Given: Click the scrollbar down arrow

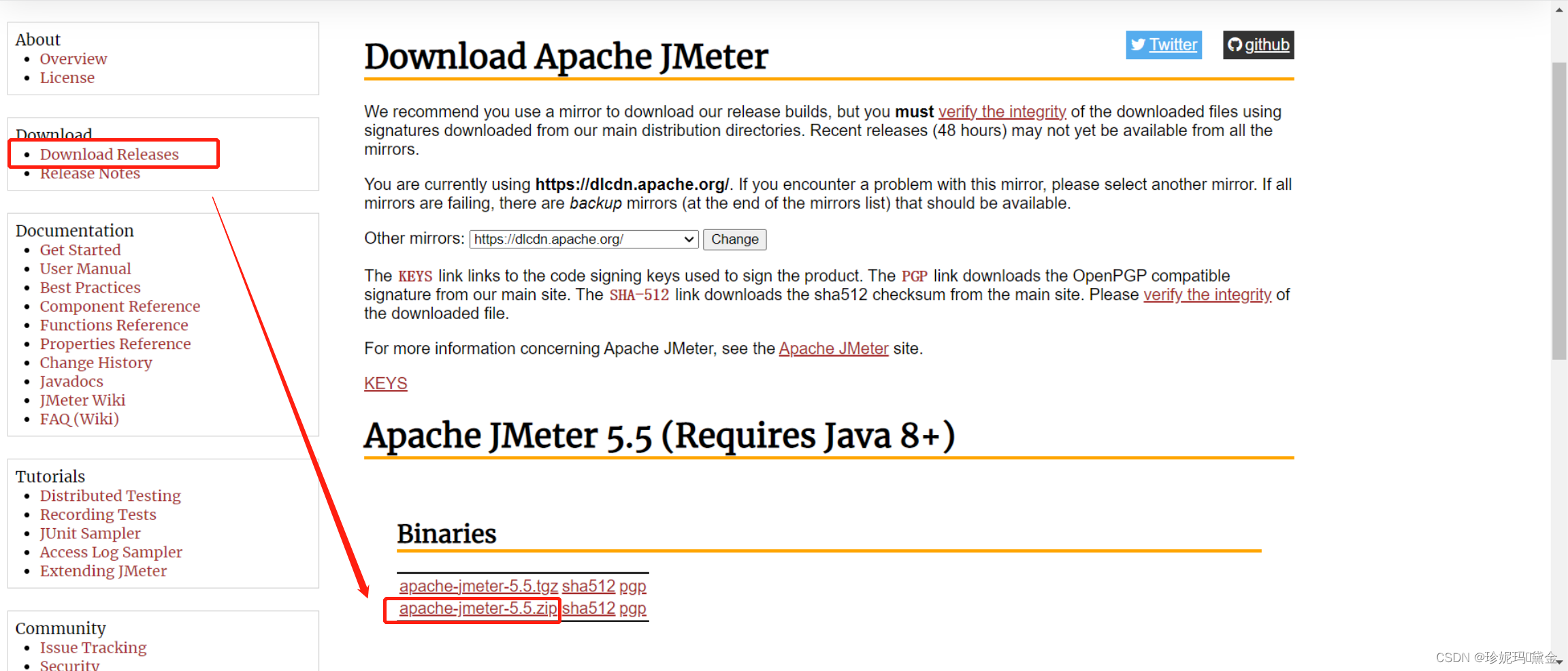Looking at the screenshot, I should (x=1559, y=661).
